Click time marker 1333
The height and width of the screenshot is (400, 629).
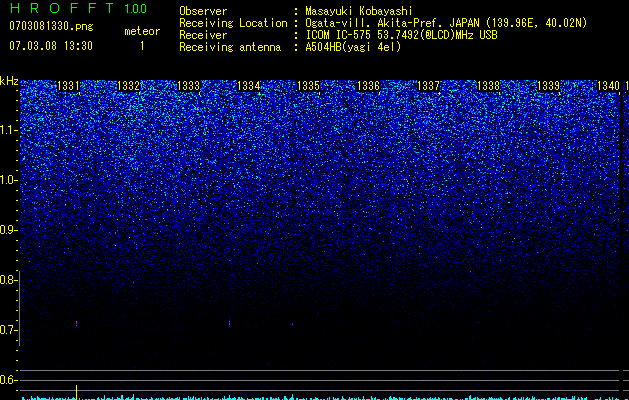tap(188, 86)
